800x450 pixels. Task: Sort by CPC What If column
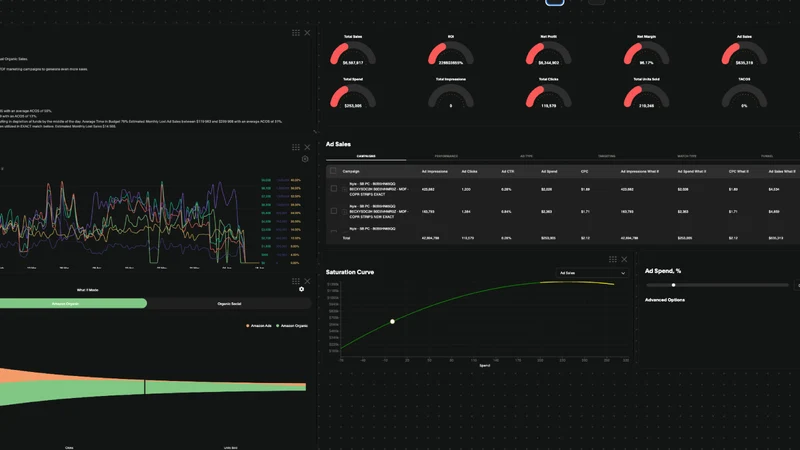click(x=738, y=171)
